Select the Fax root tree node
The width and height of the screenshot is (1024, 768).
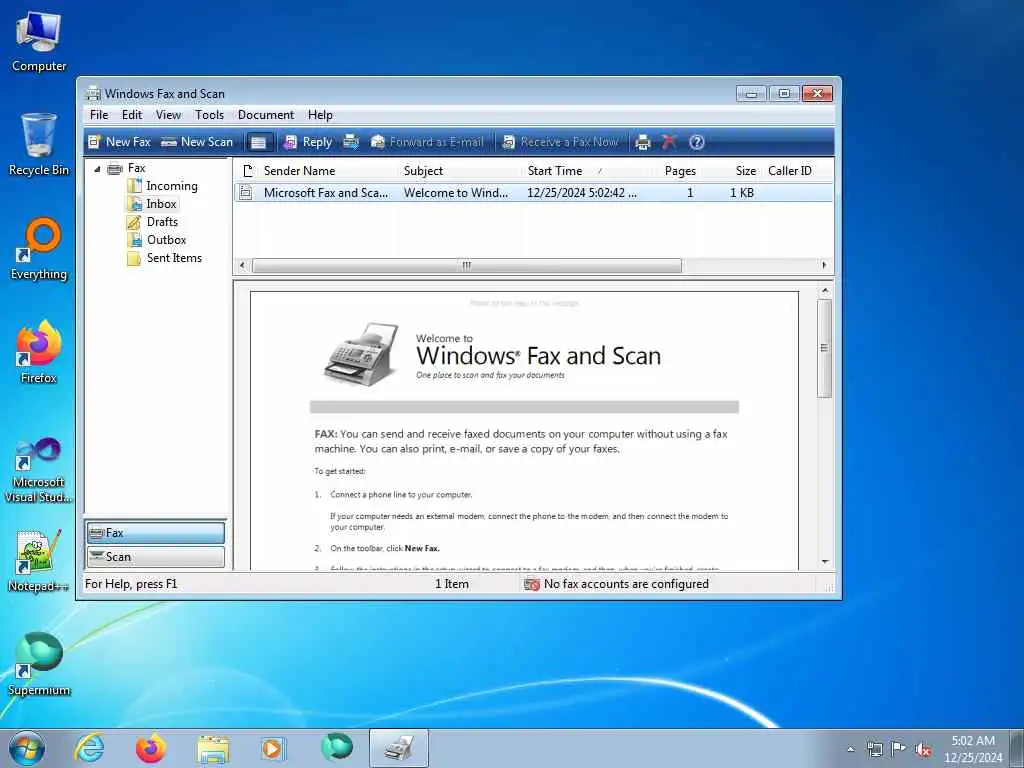[136, 168]
